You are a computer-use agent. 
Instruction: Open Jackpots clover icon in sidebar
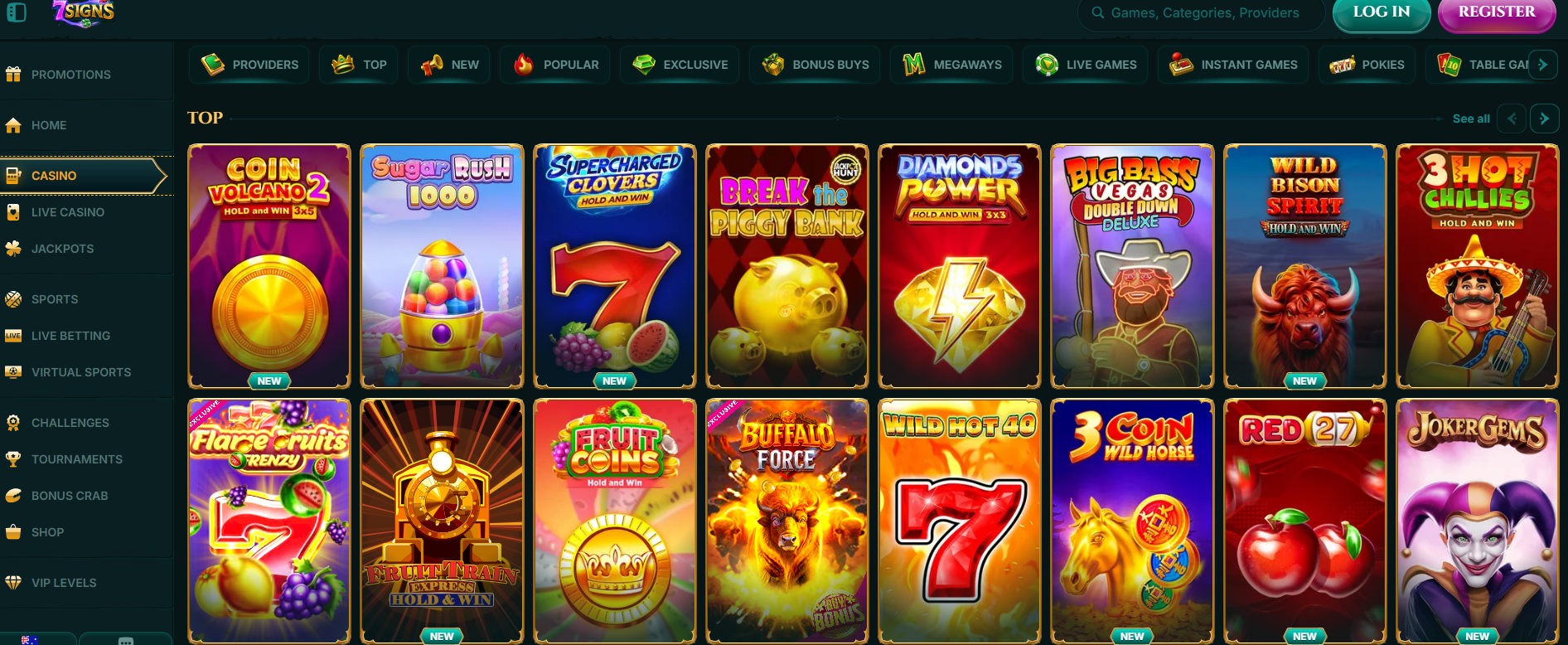pyautogui.click(x=13, y=248)
